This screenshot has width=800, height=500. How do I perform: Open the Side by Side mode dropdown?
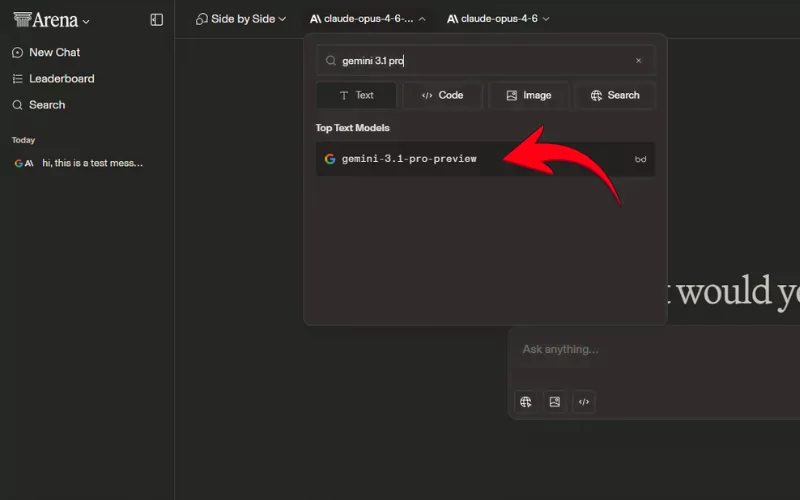pyautogui.click(x=241, y=19)
